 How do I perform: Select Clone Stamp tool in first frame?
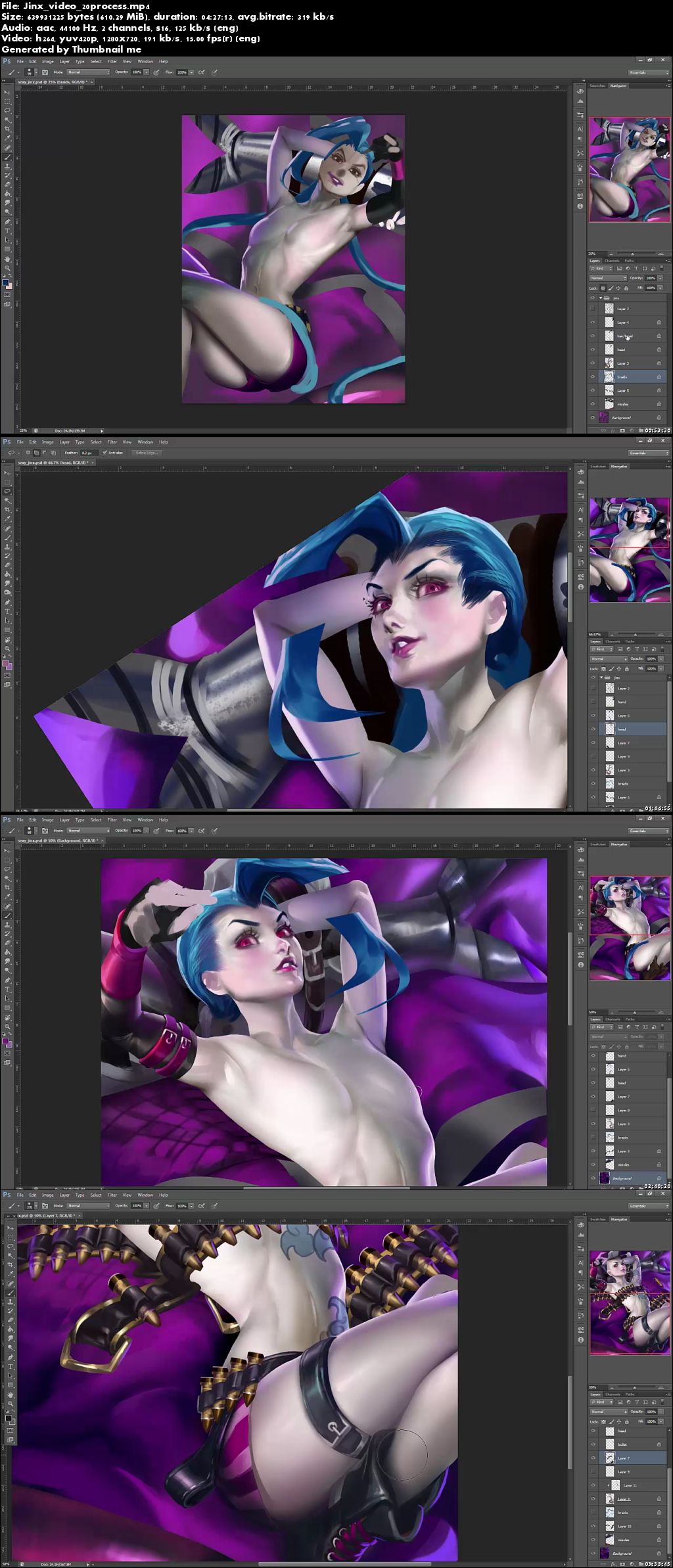[x=8, y=166]
